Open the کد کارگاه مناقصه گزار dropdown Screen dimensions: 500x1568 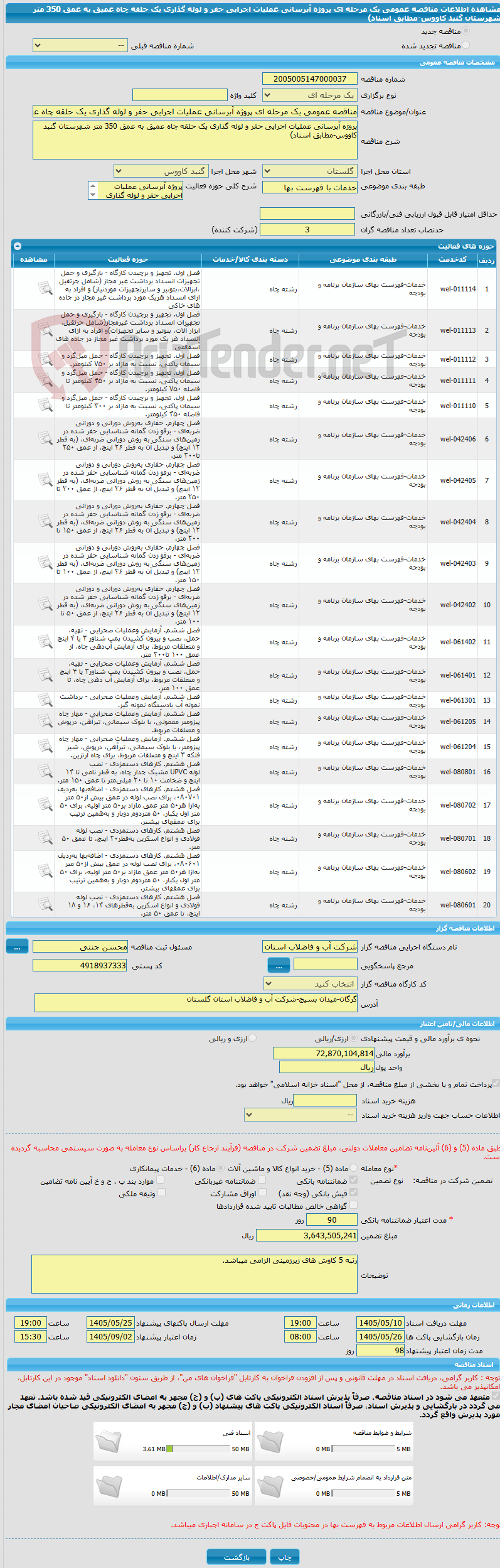(x=311, y=983)
